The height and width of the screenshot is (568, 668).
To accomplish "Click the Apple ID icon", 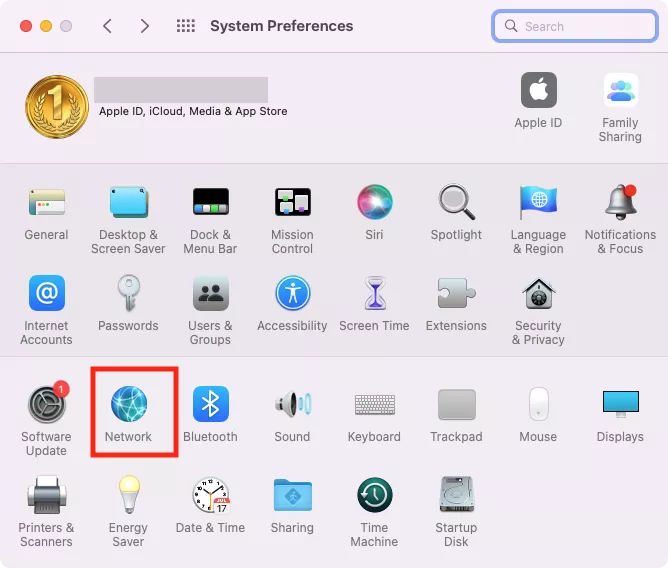I will 538,92.
